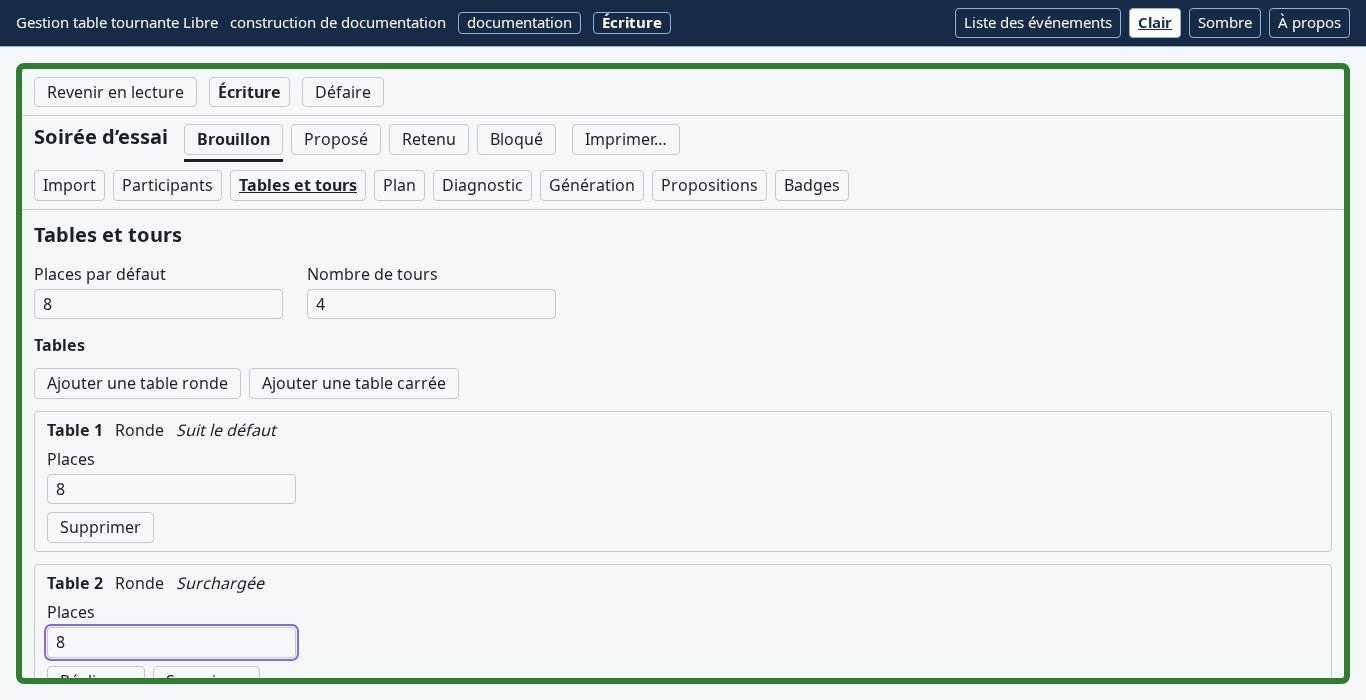Click Revenir en lecture button

[x=115, y=92]
